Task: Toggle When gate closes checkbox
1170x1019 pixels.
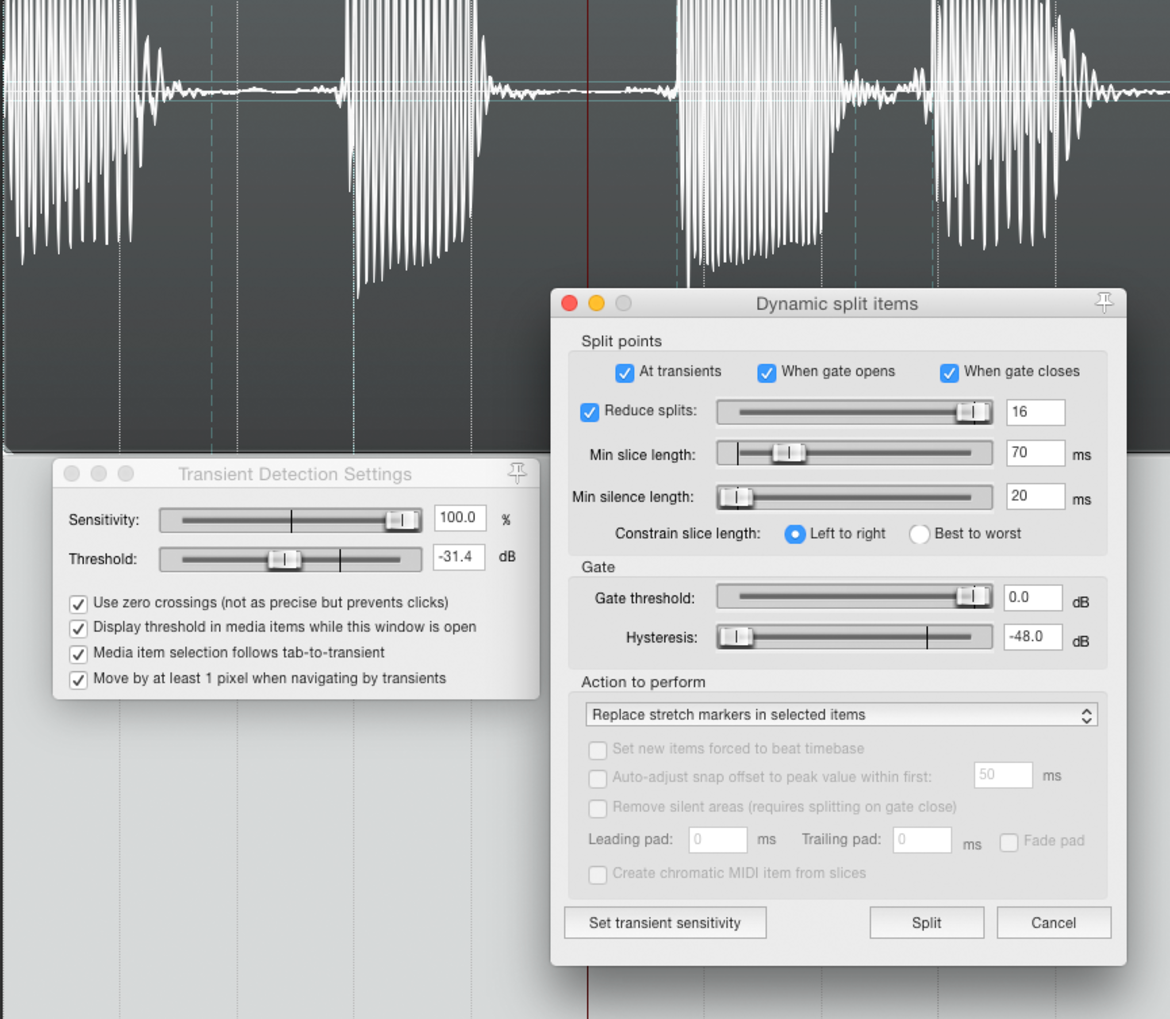Action: [949, 372]
